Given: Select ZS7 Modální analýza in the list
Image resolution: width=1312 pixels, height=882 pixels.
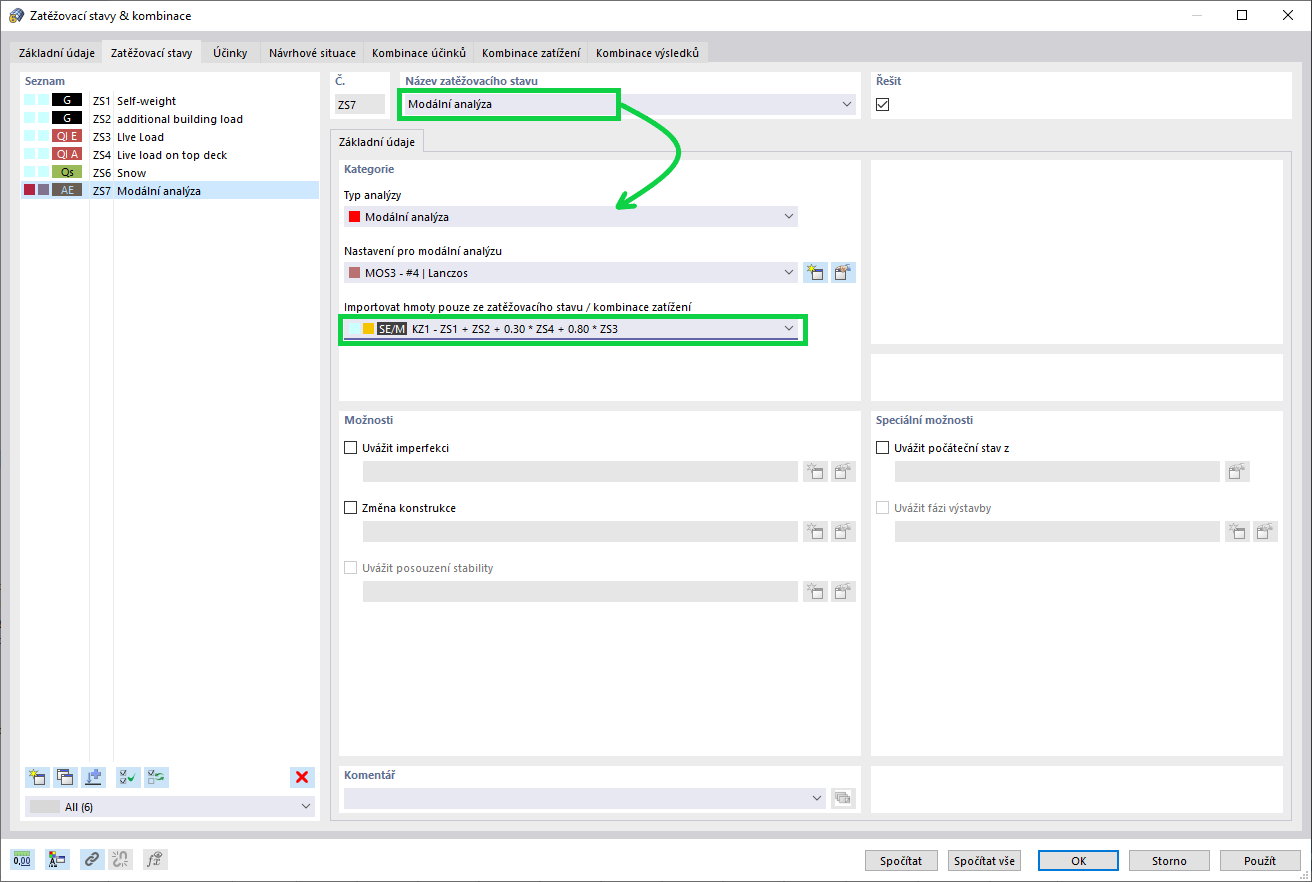Looking at the screenshot, I should (170, 190).
